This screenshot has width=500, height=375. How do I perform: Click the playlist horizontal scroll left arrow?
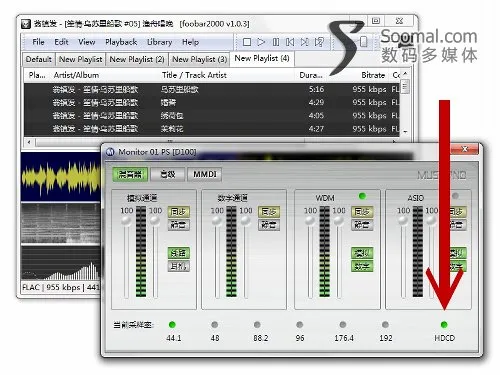pos(29,142)
